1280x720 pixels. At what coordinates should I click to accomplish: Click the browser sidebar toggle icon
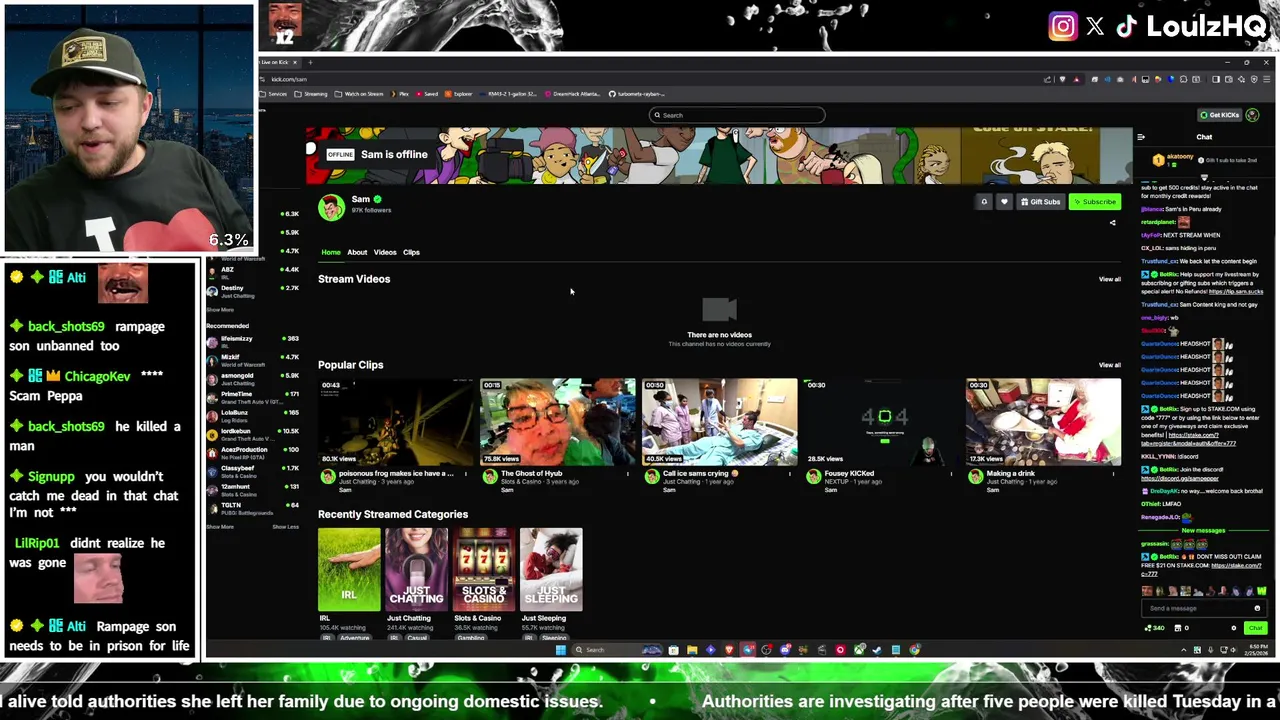tap(1216, 79)
